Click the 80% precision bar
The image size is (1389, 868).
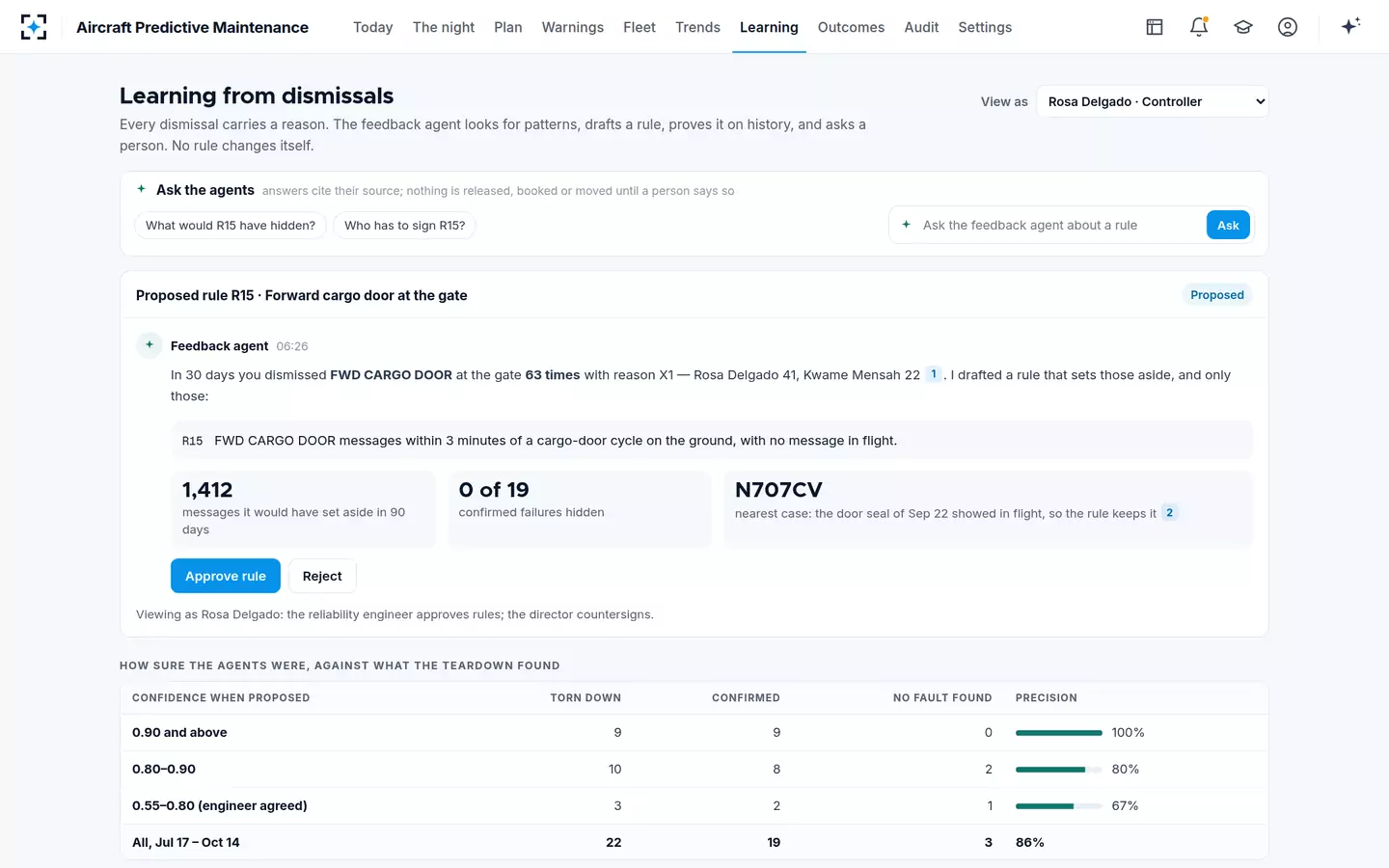click(1059, 770)
